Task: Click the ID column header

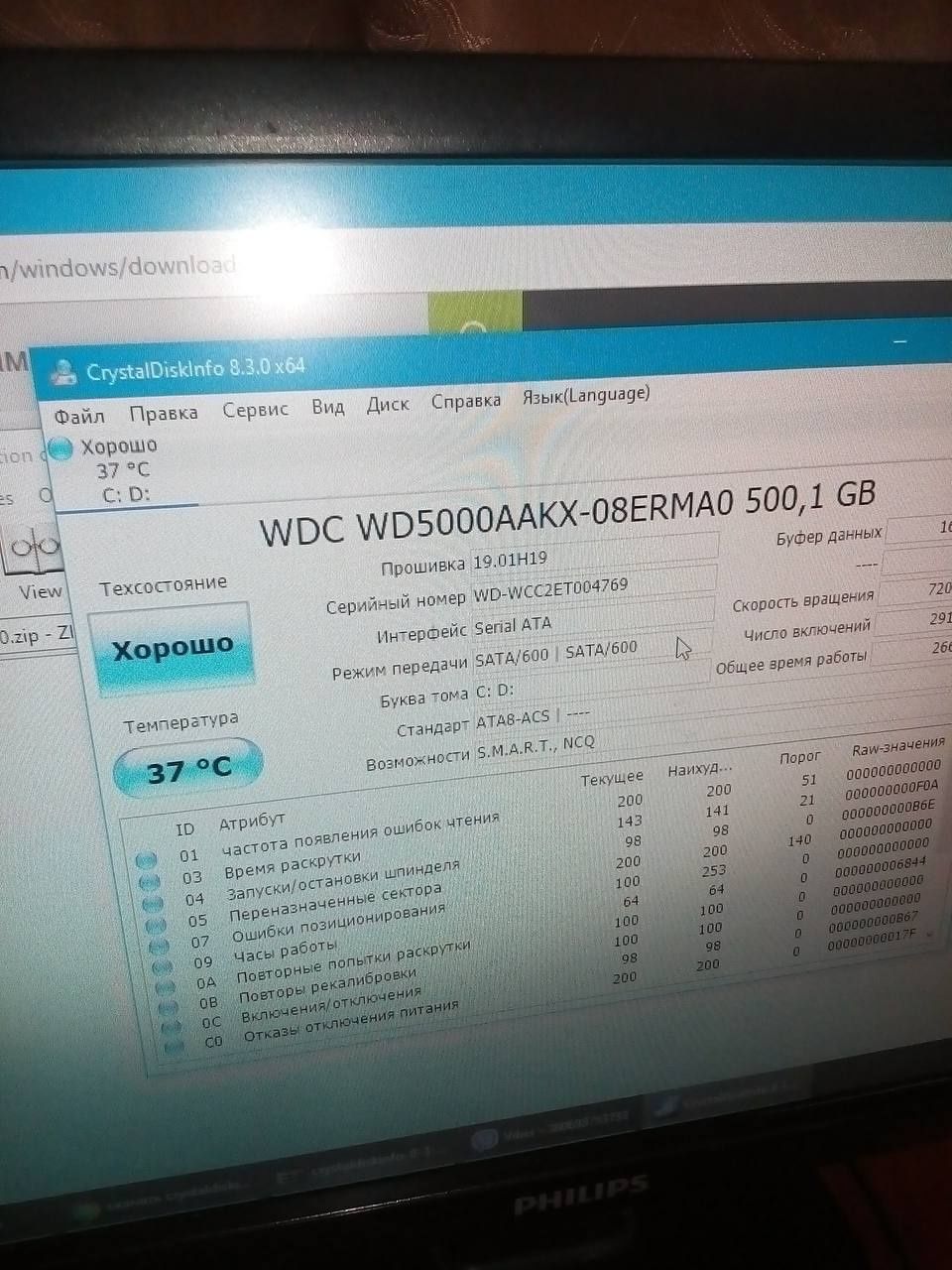Action: (x=183, y=829)
